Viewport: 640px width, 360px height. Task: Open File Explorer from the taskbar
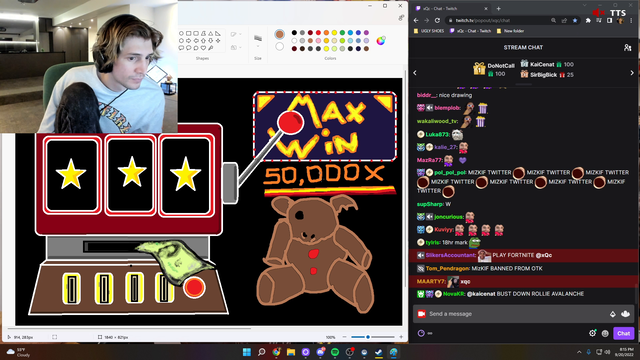291,352
